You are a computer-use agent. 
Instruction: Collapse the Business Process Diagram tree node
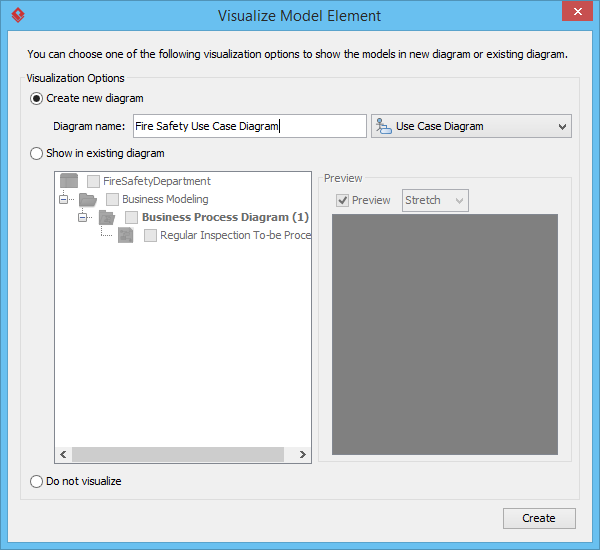[82, 217]
